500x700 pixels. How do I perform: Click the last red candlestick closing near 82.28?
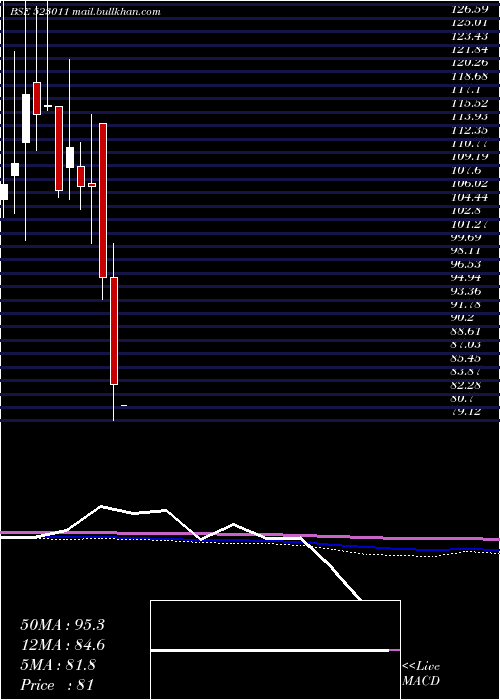point(114,331)
